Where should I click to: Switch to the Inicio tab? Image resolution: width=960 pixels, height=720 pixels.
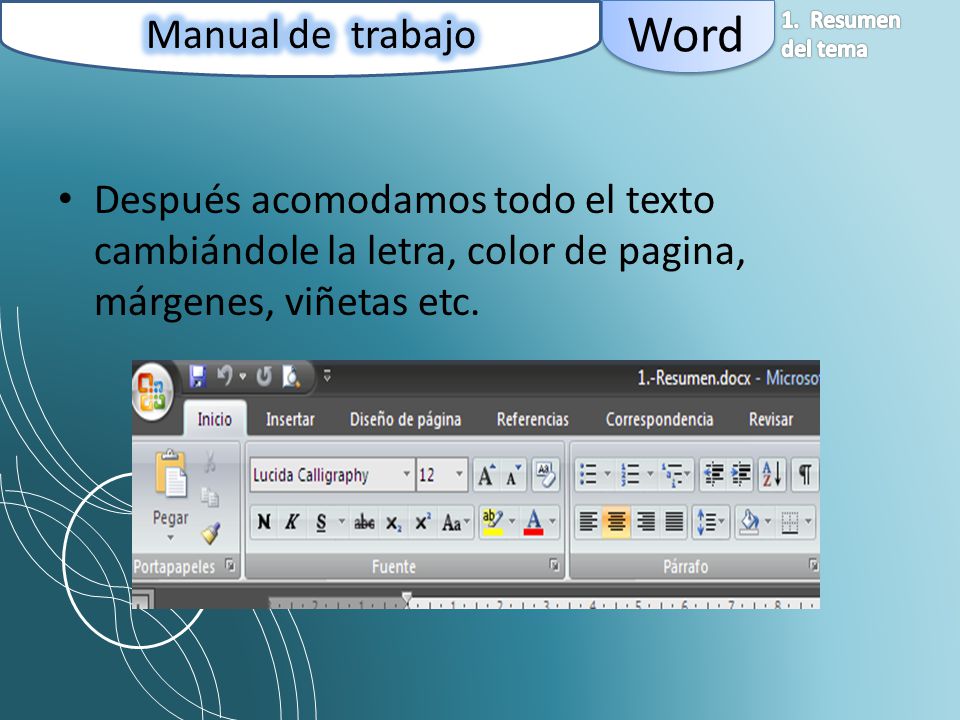click(x=214, y=419)
